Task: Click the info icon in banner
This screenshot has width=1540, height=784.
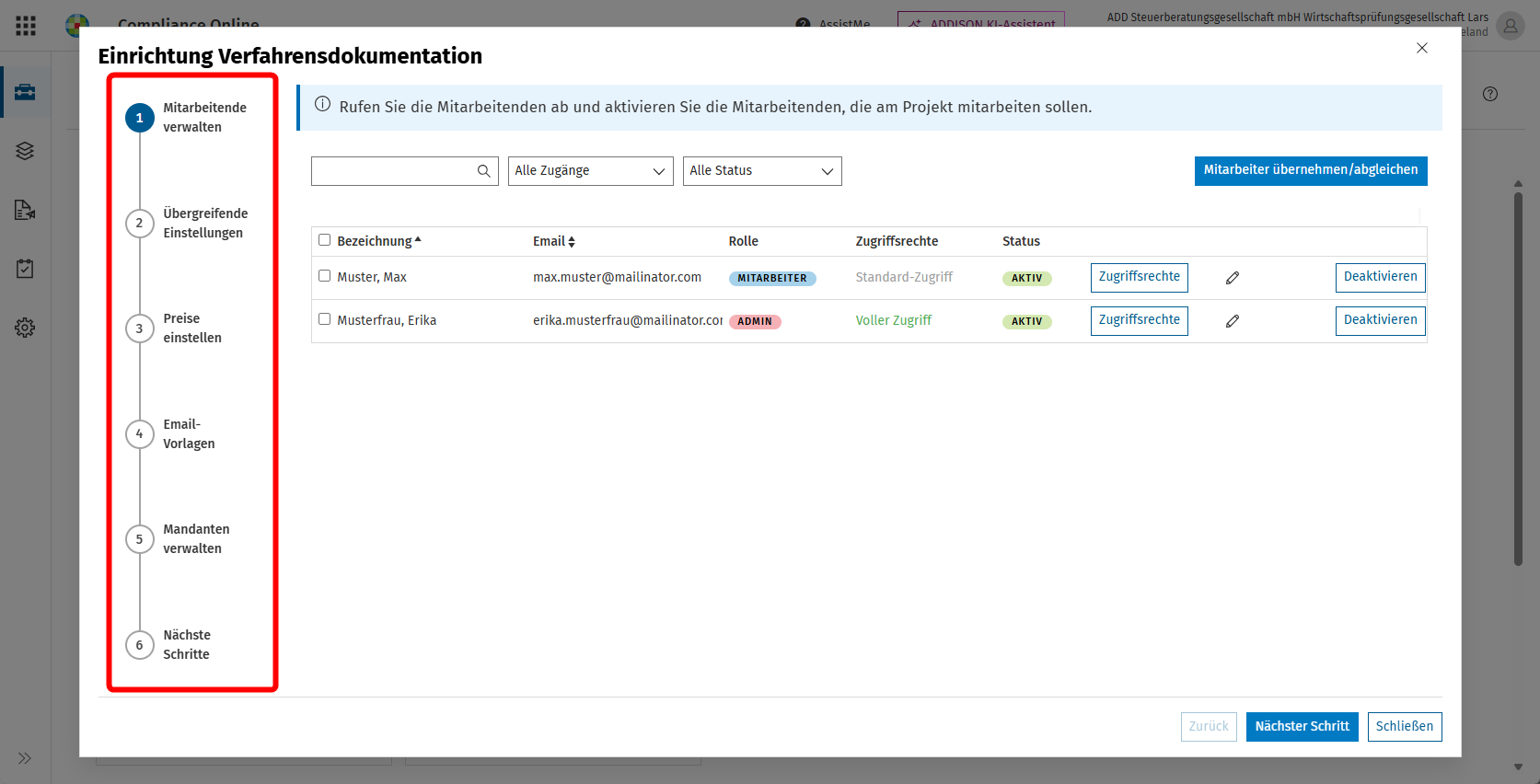Action: 322,105
